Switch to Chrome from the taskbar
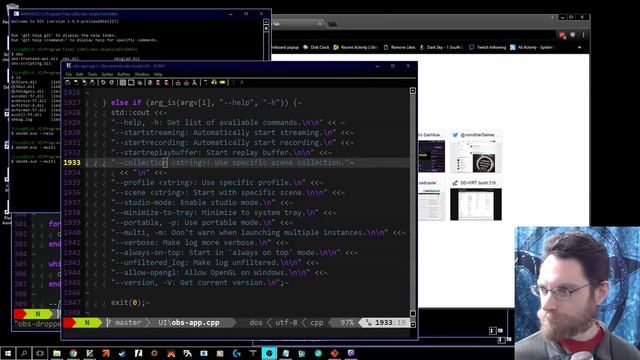640x360 pixels. pos(73,353)
